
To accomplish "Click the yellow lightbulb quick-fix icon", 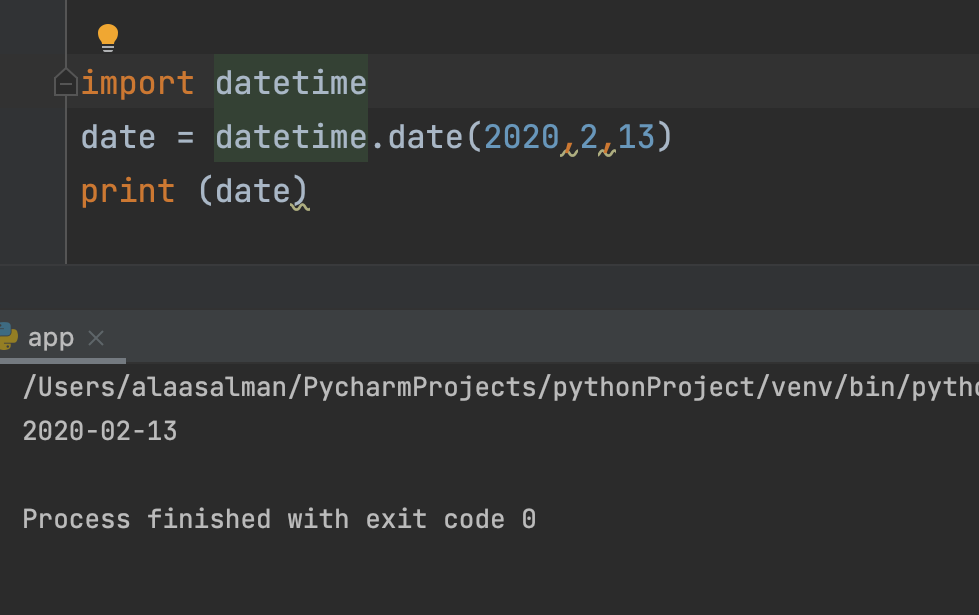I will click(x=108, y=37).
